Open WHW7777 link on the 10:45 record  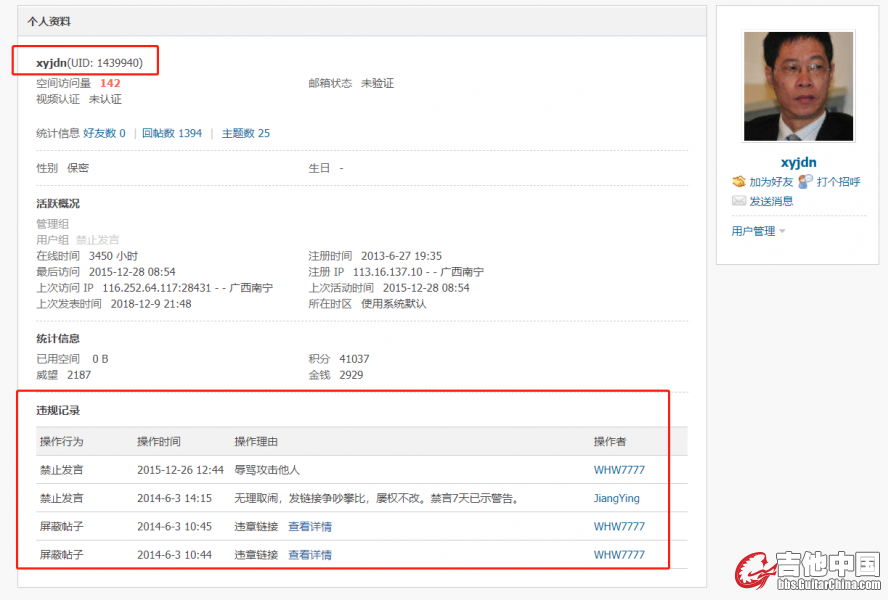[619, 526]
